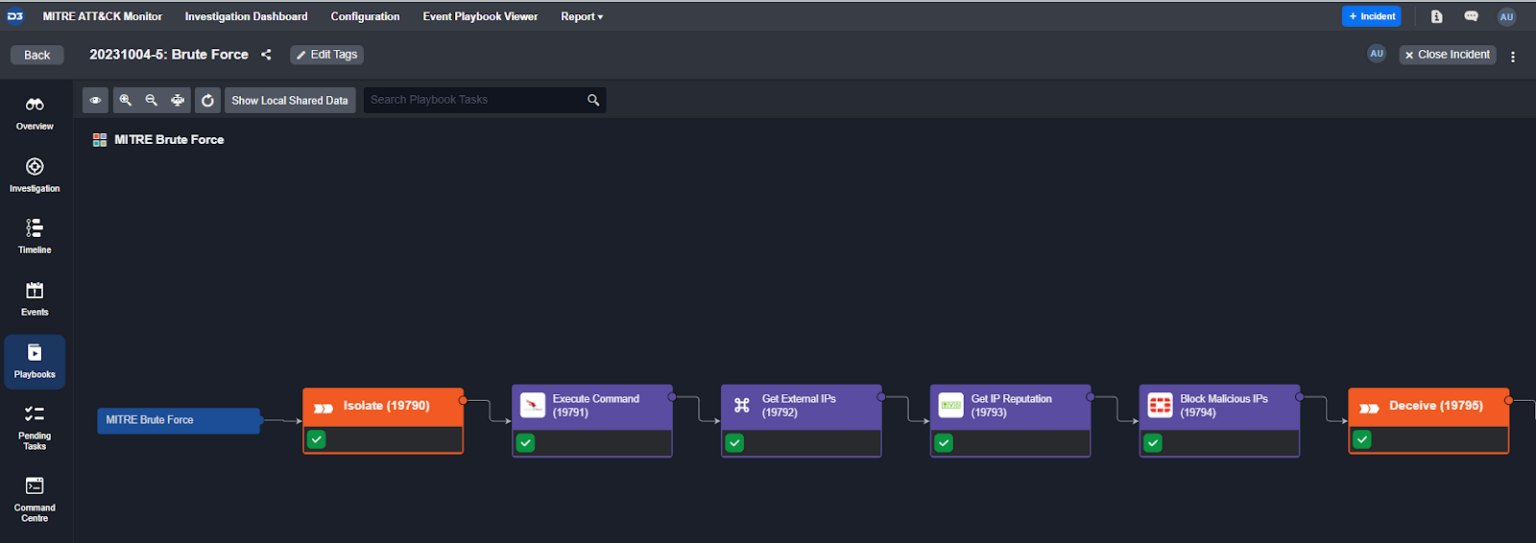Image resolution: width=1536 pixels, height=543 pixels.
Task: Expand the Report dropdown menu
Action: [x=581, y=16]
